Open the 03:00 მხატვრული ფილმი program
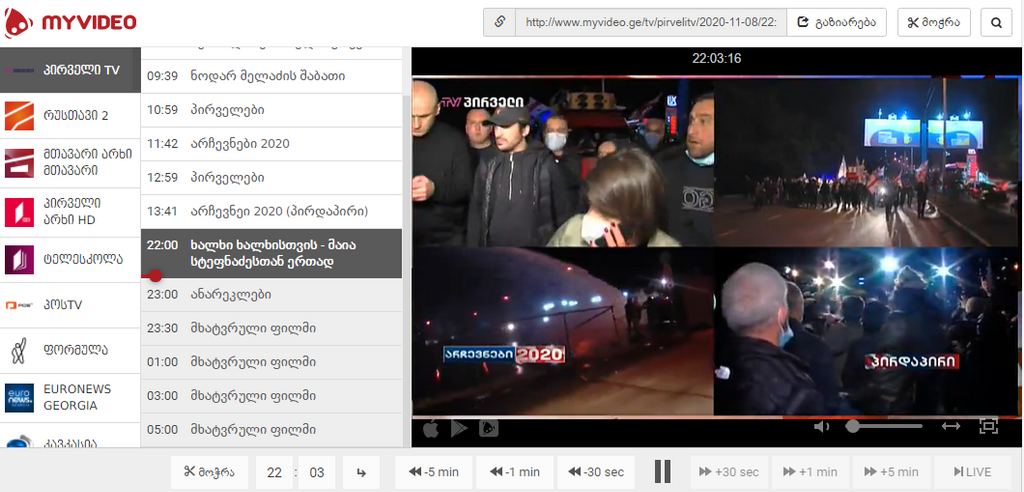This screenshot has height=492, width=1024. tap(271, 396)
